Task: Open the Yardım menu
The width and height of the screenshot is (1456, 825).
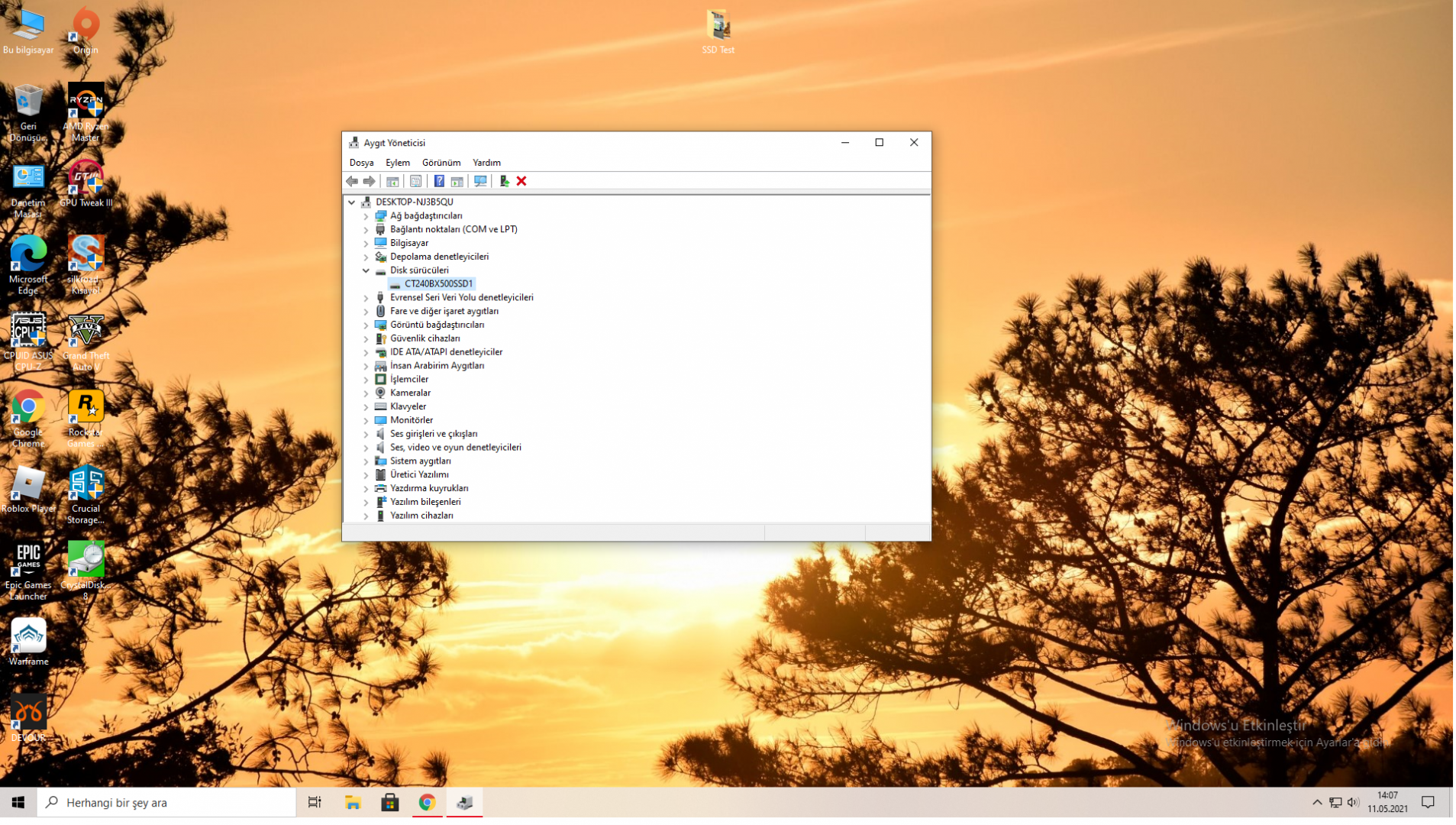Action: point(486,163)
